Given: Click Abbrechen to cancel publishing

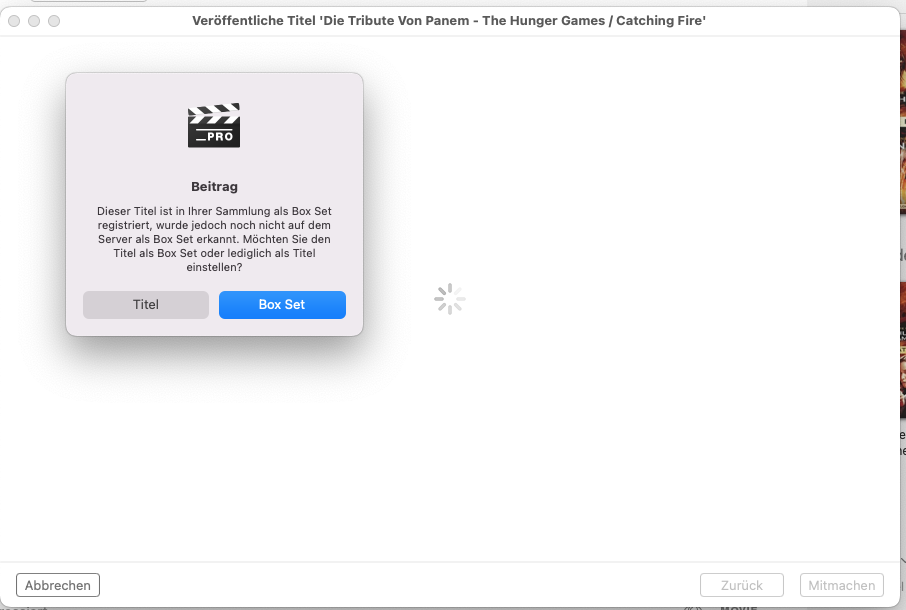Looking at the screenshot, I should point(58,585).
